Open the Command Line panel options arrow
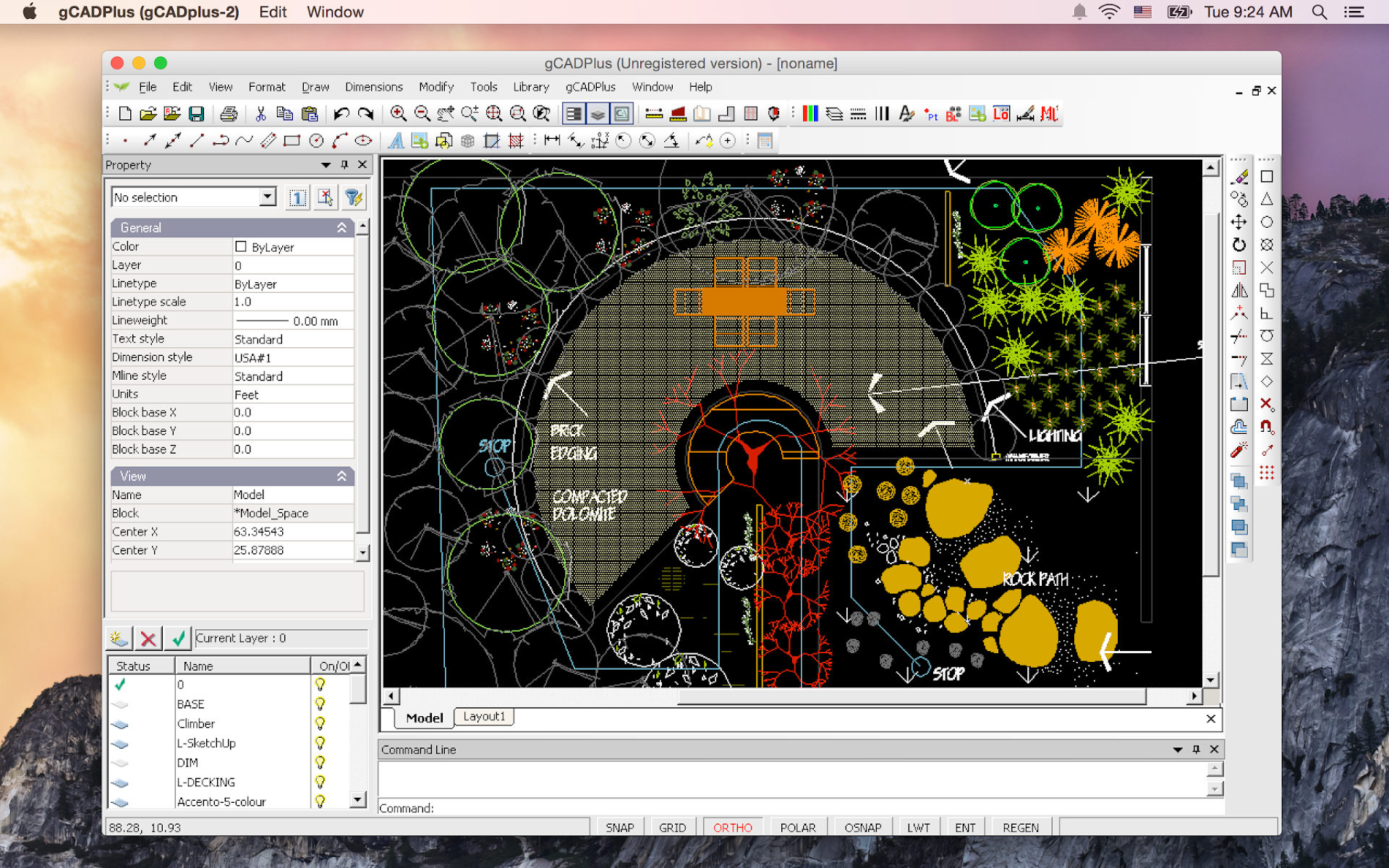1389x868 pixels. click(x=1178, y=750)
